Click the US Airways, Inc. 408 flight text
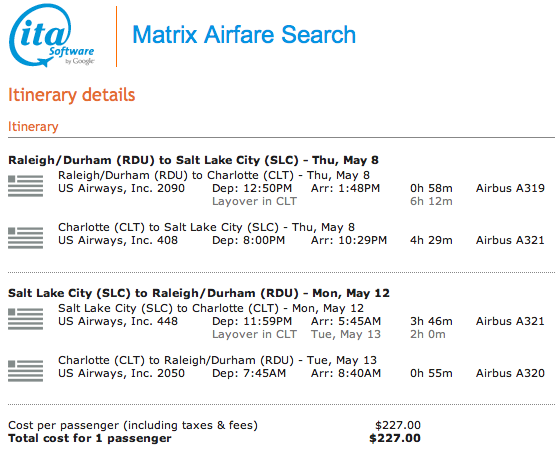The image size is (555, 453). tap(118, 240)
